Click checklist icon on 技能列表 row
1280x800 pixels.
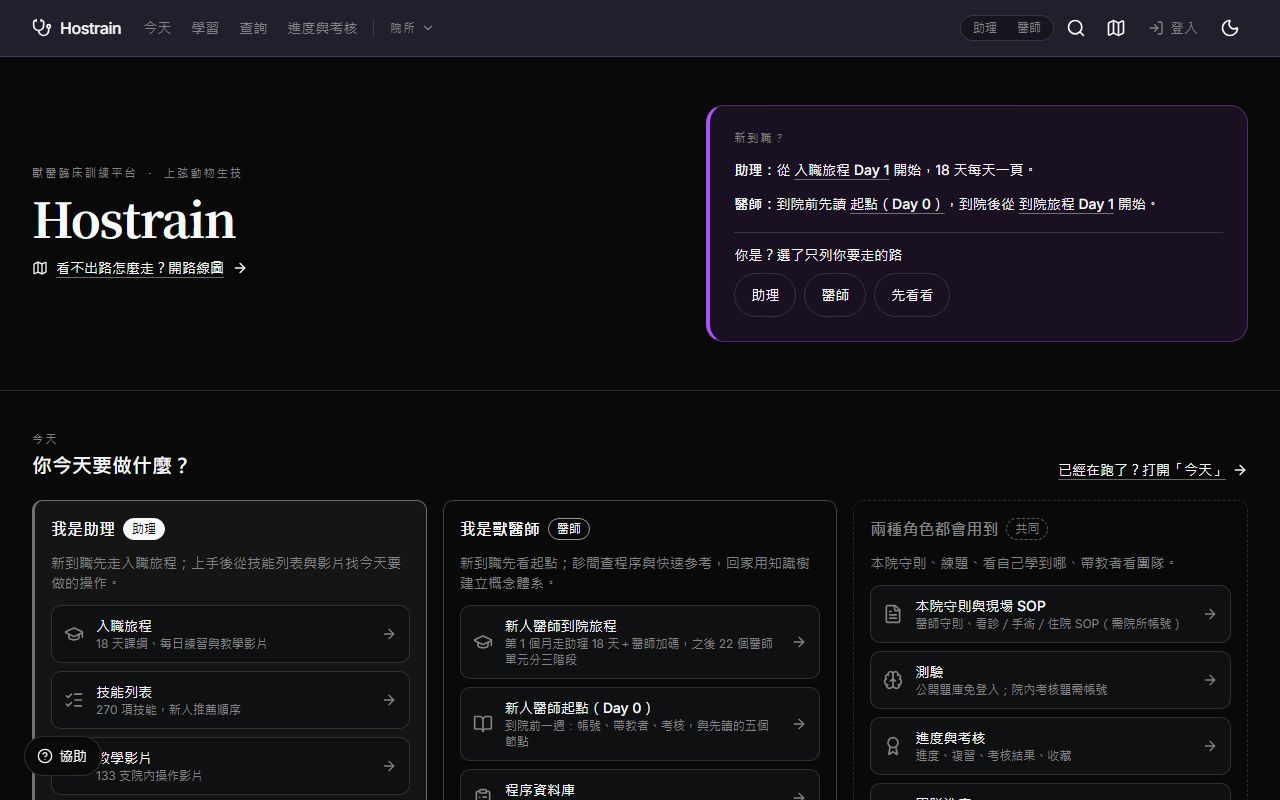point(74,700)
